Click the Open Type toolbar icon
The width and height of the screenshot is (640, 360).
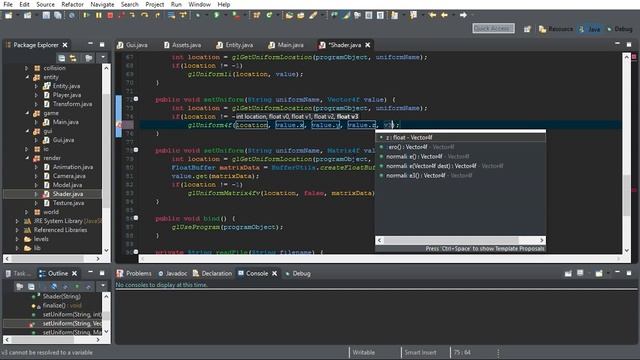pos(289,15)
